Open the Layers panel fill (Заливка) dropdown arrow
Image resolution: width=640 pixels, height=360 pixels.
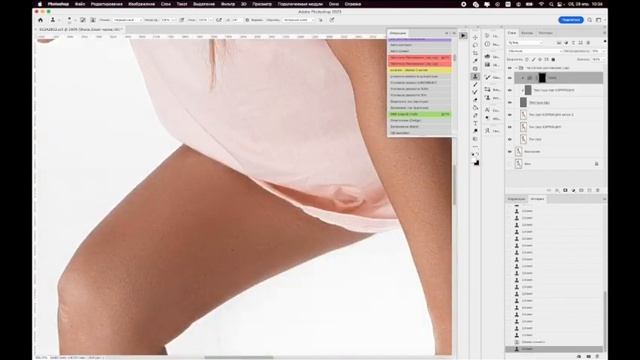click(604, 60)
